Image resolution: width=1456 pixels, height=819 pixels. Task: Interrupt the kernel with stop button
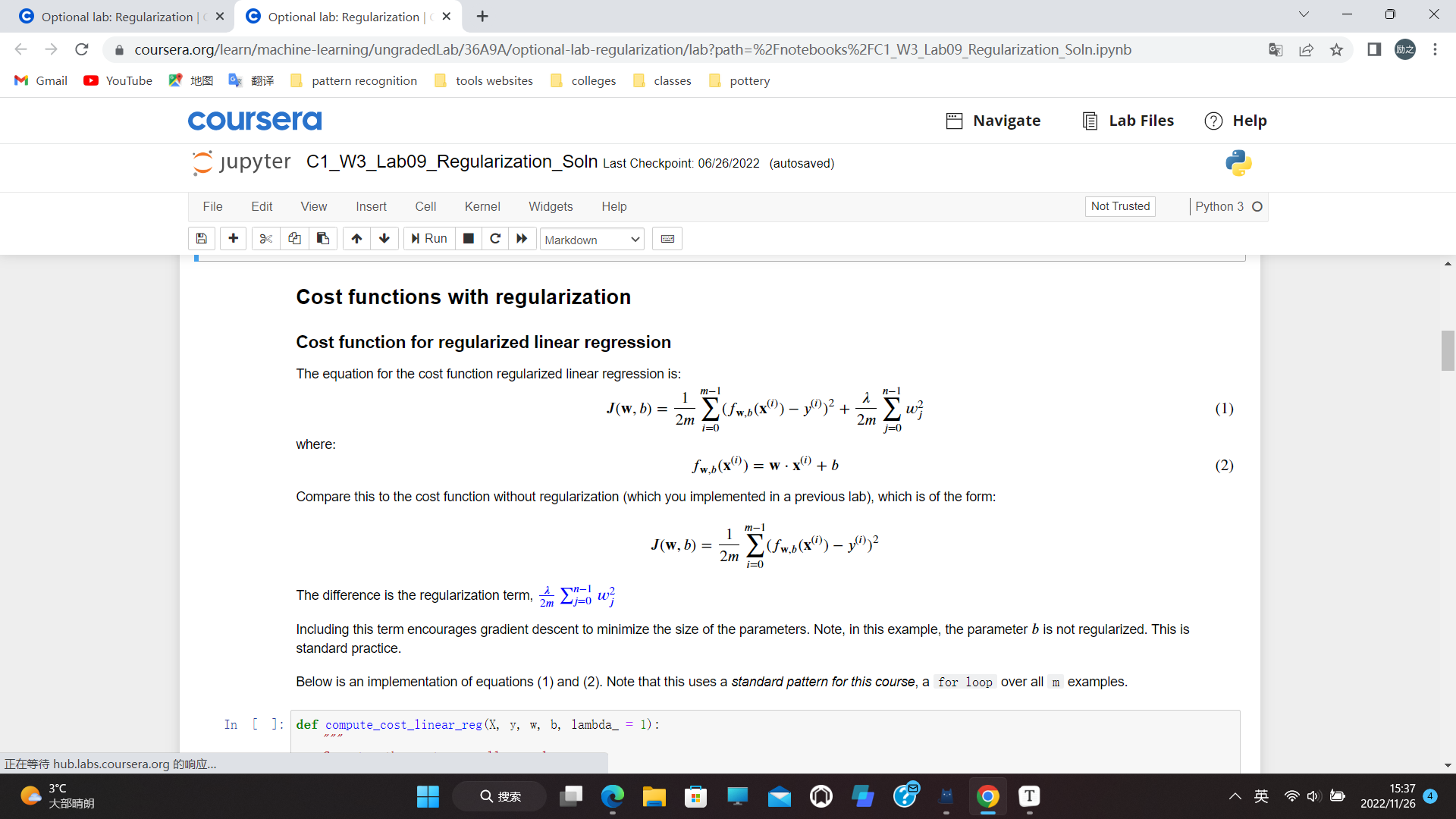469,238
